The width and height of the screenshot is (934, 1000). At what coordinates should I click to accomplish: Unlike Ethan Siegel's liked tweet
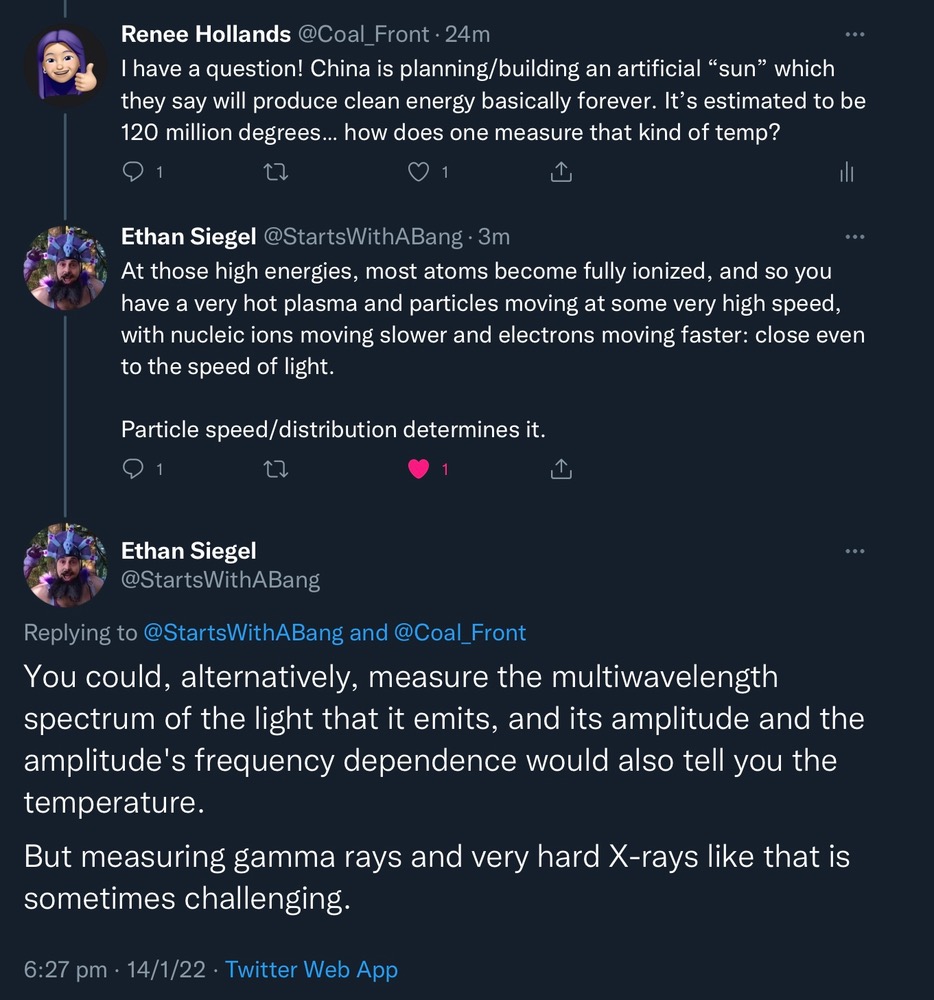[419, 468]
